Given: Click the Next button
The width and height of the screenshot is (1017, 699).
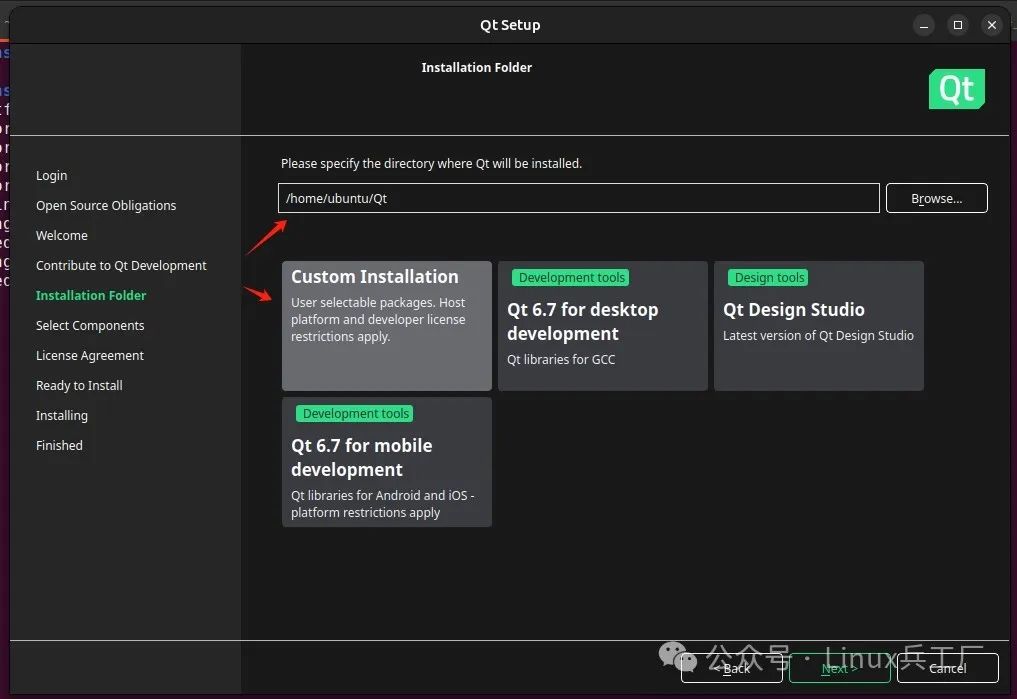Looking at the screenshot, I should click(839, 668).
